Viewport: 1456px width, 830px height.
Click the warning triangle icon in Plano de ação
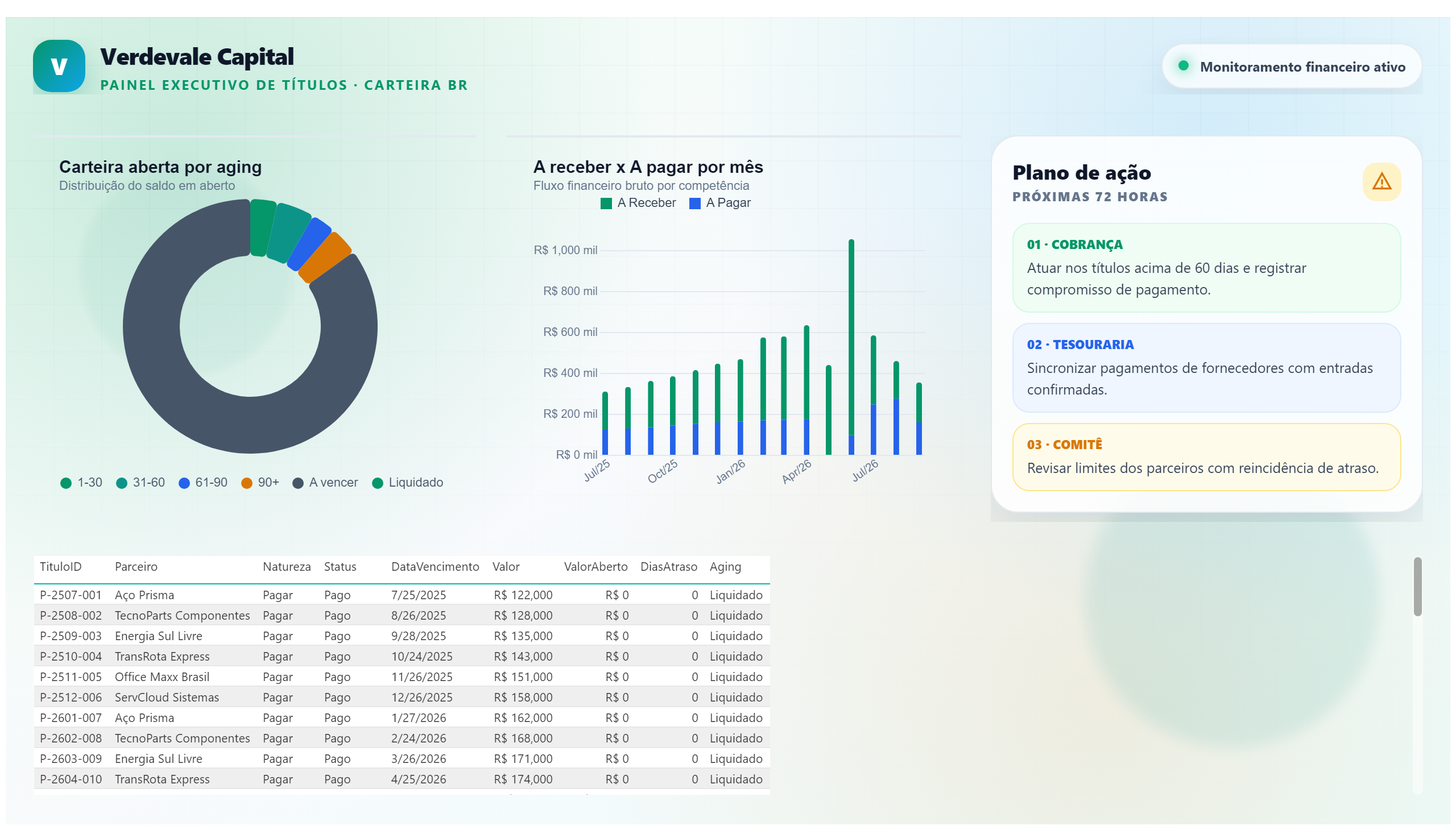point(1381,182)
